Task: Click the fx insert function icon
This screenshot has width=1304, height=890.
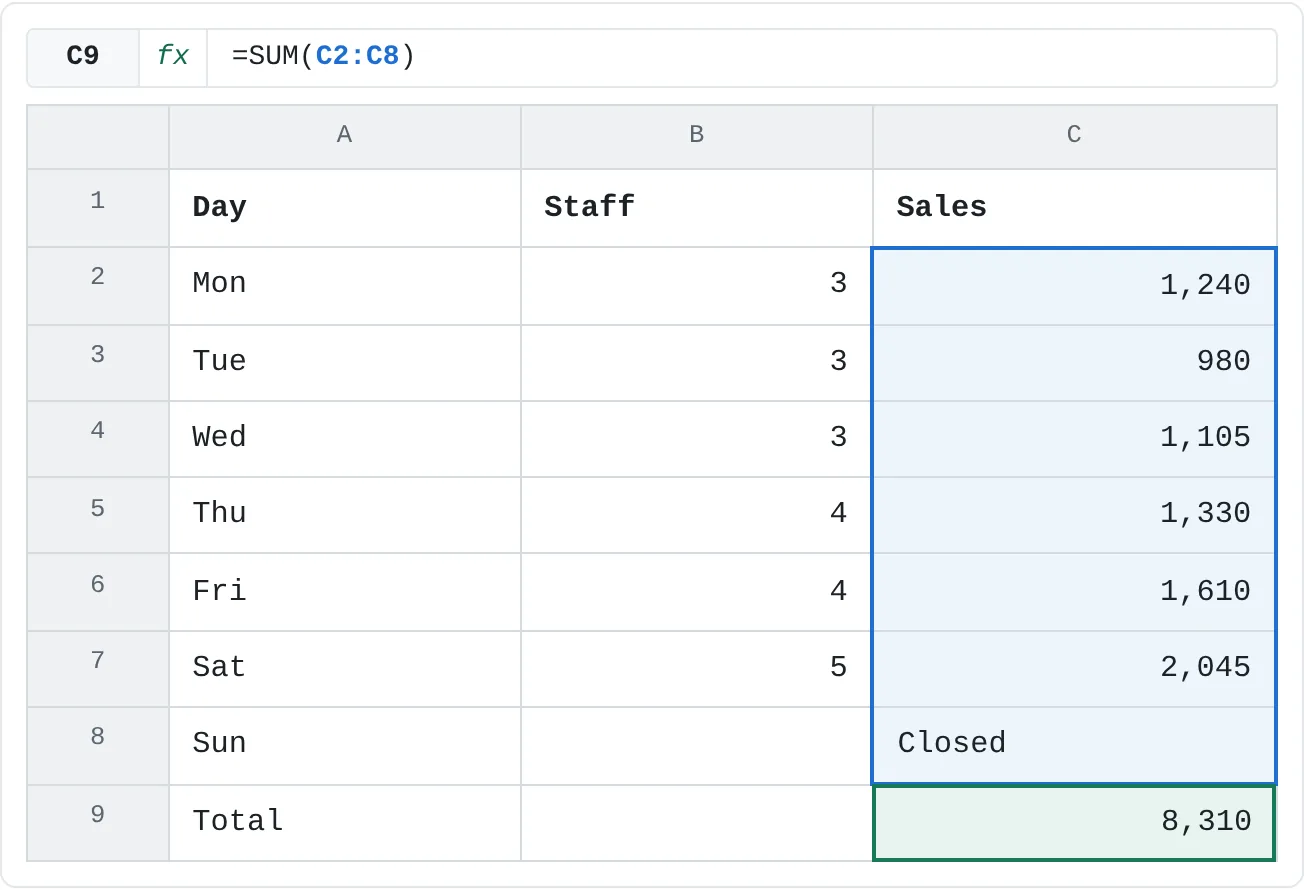Action: [x=173, y=57]
